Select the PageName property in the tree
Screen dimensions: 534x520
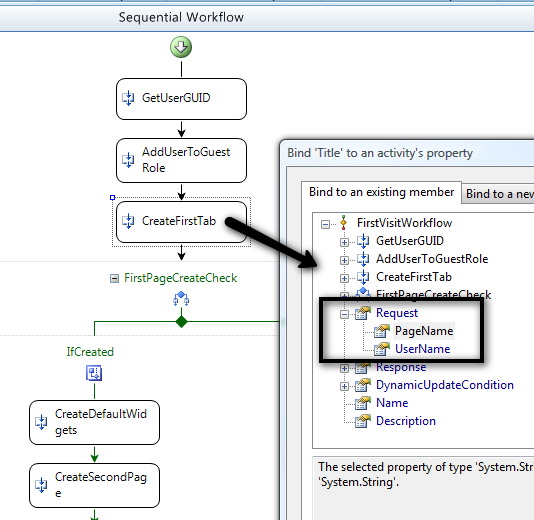424,331
